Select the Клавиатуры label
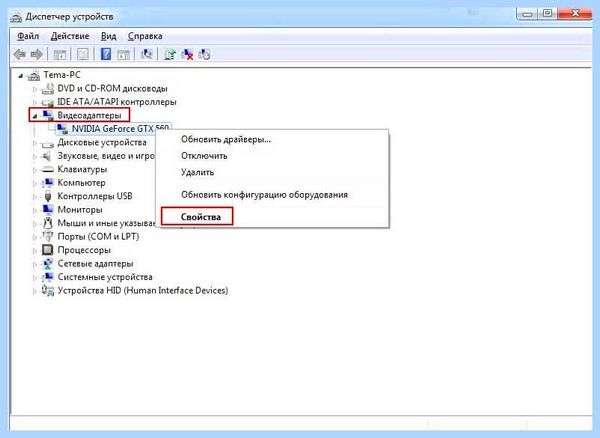Image resolution: width=600 pixels, height=438 pixels. (x=82, y=169)
